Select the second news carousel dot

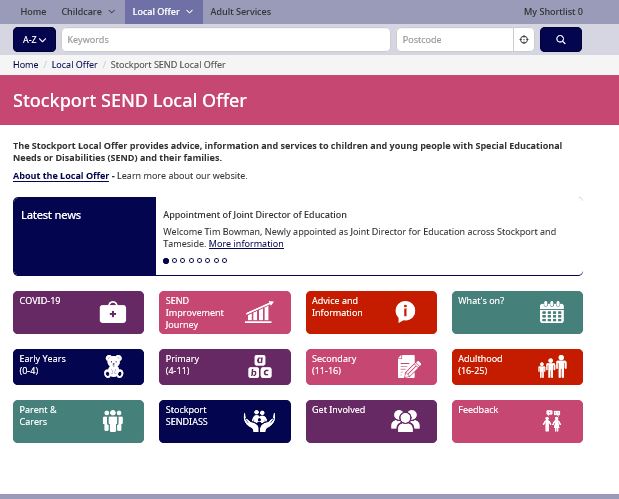click(174, 261)
